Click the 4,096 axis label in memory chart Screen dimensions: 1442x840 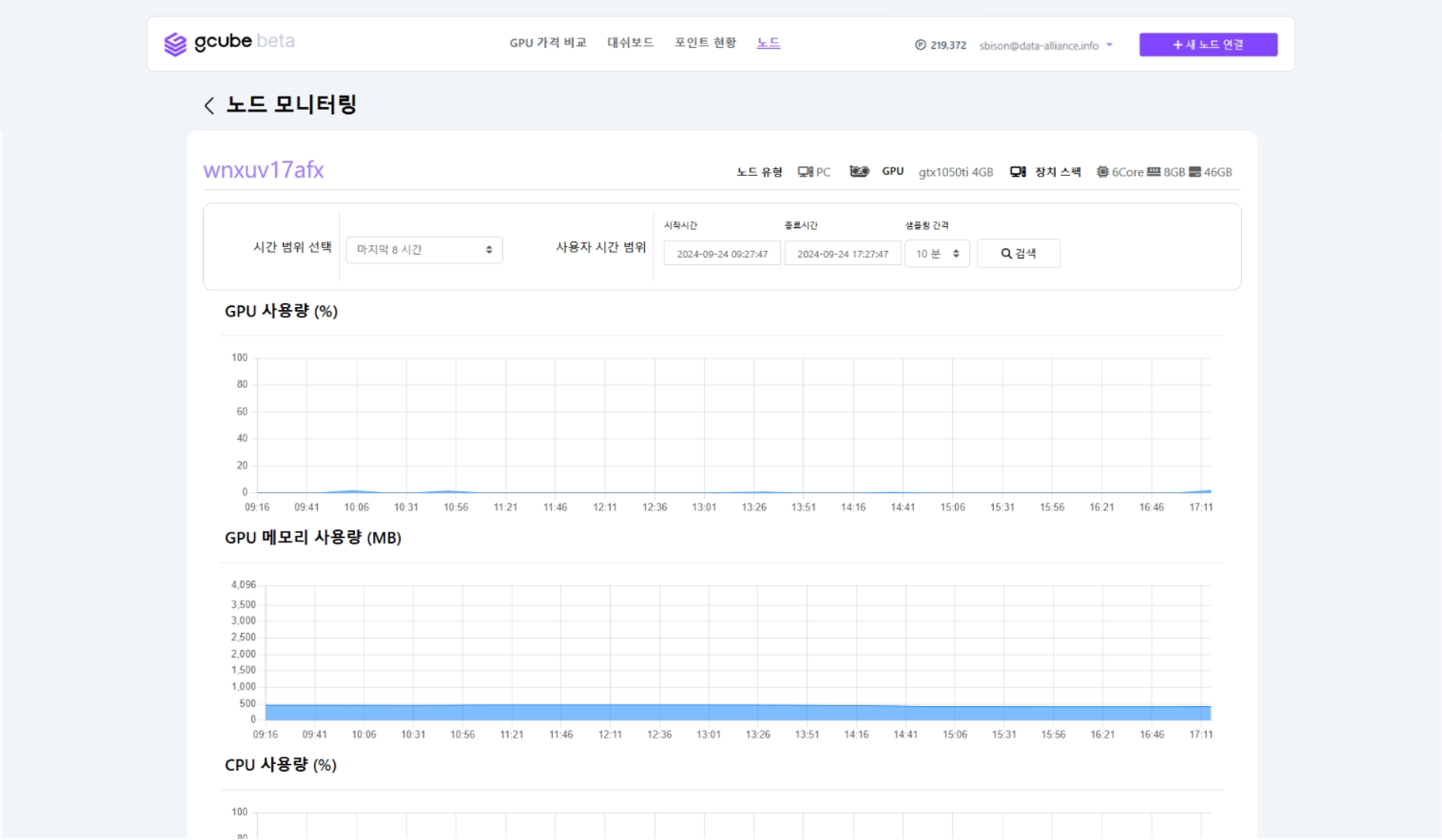243,585
